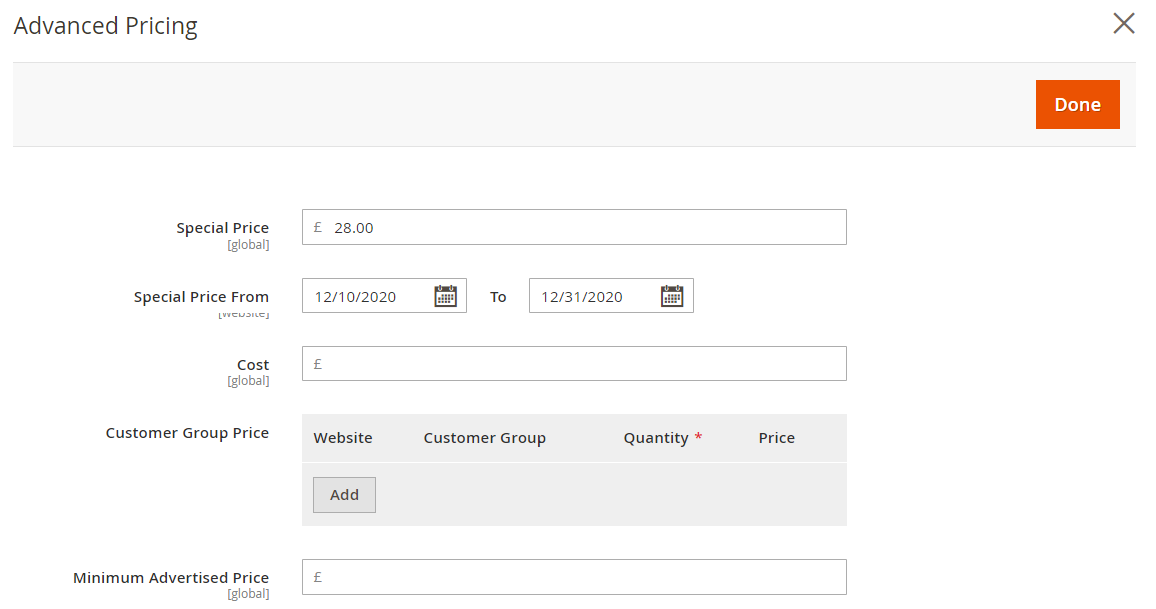The height and width of the screenshot is (609, 1156).
Task: Click the Special Price From label
Action: (201, 297)
